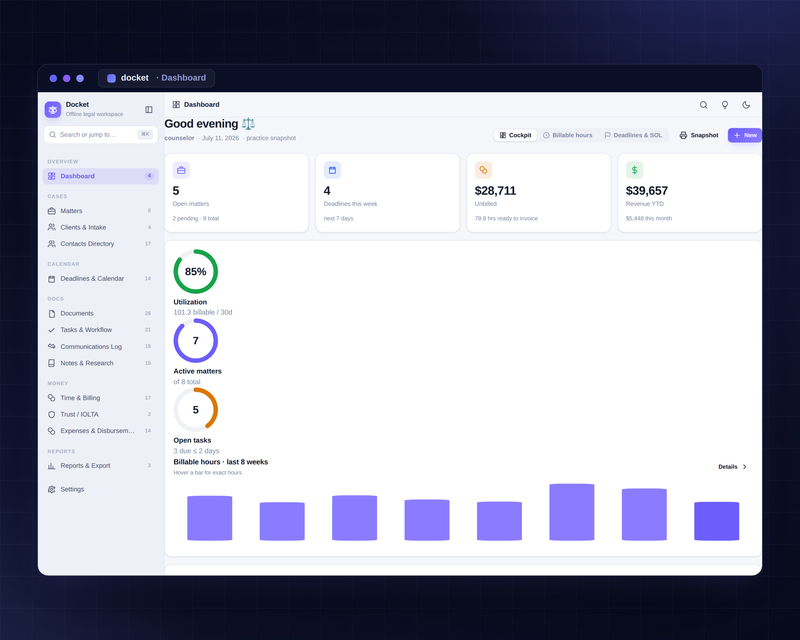Open Deadlines & Calendar page
The width and height of the screenshot is (800, 640).
(x=101, y=279)
